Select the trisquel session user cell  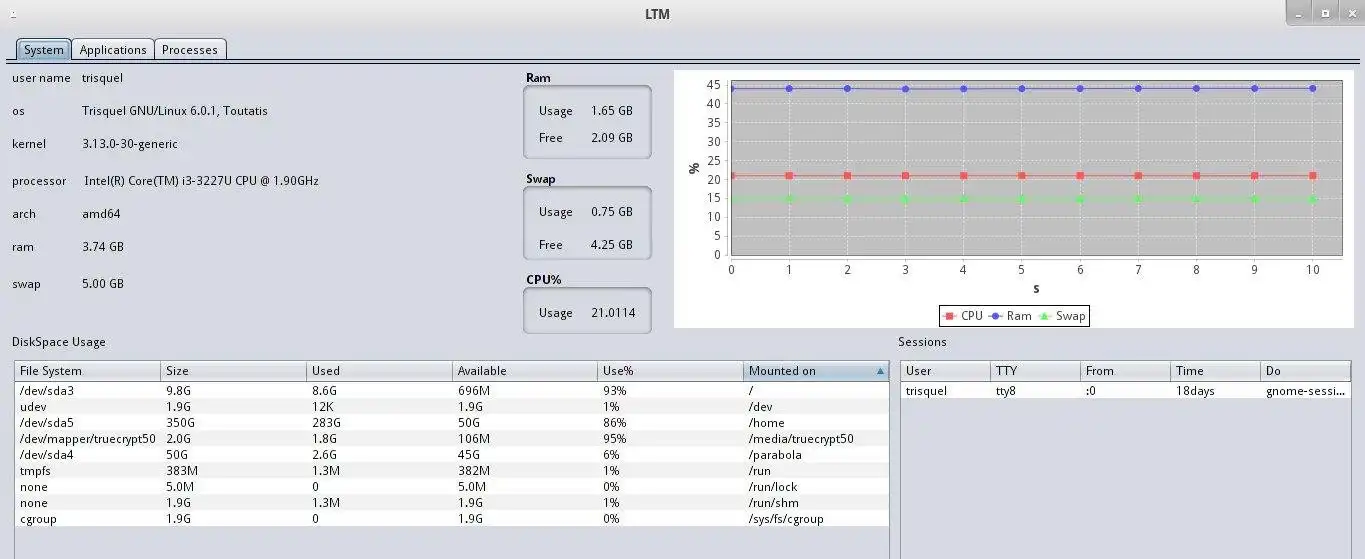click(x=945, y=390)
